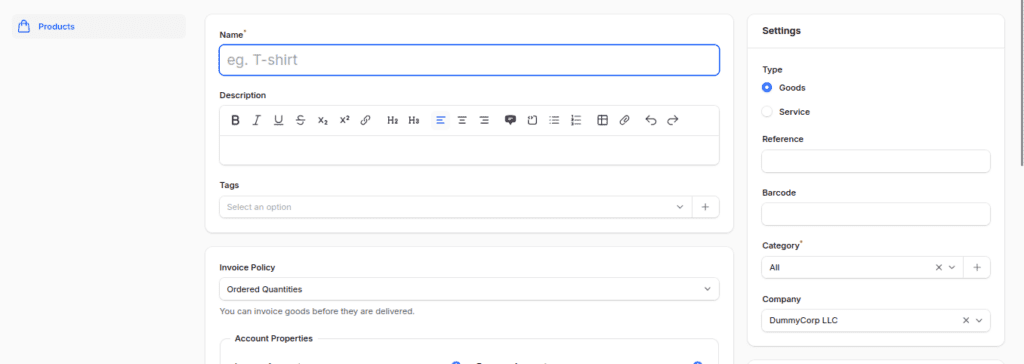Image resolution: width=1024 pixels, height=364 pixels.
Task: Open the Invoice Policy dropdown
Action: pyautogui.click(x=469, y=289)
